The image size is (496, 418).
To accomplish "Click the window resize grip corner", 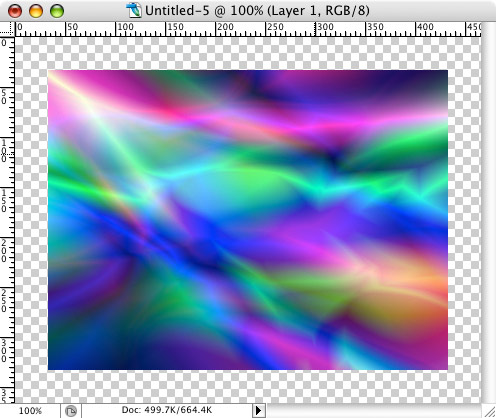I will click(x=489, y=411).
